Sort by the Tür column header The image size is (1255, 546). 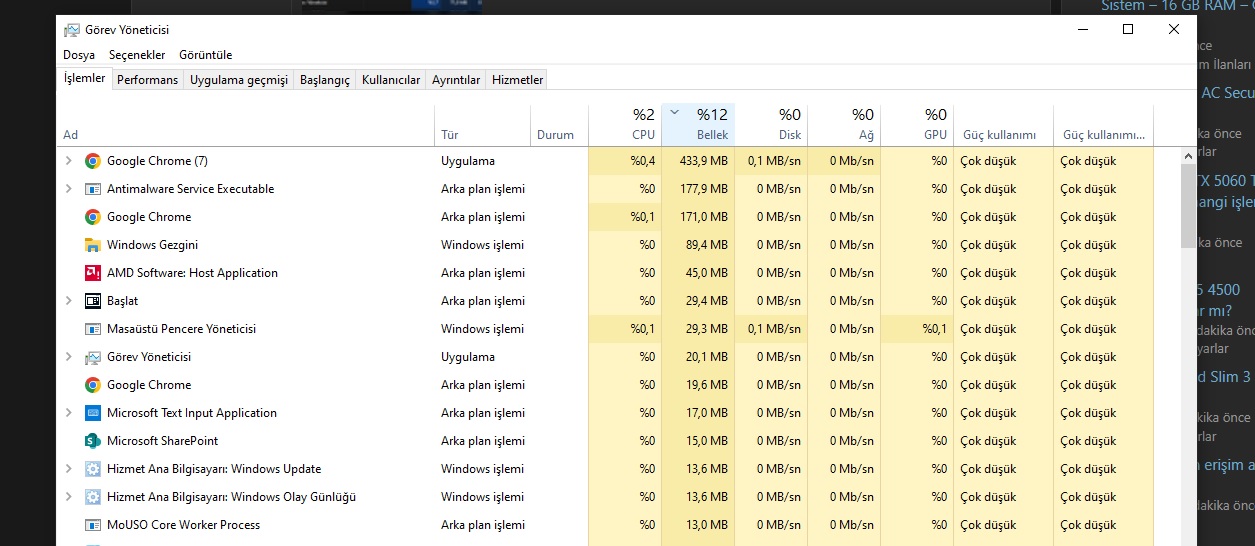click(484, 124)
